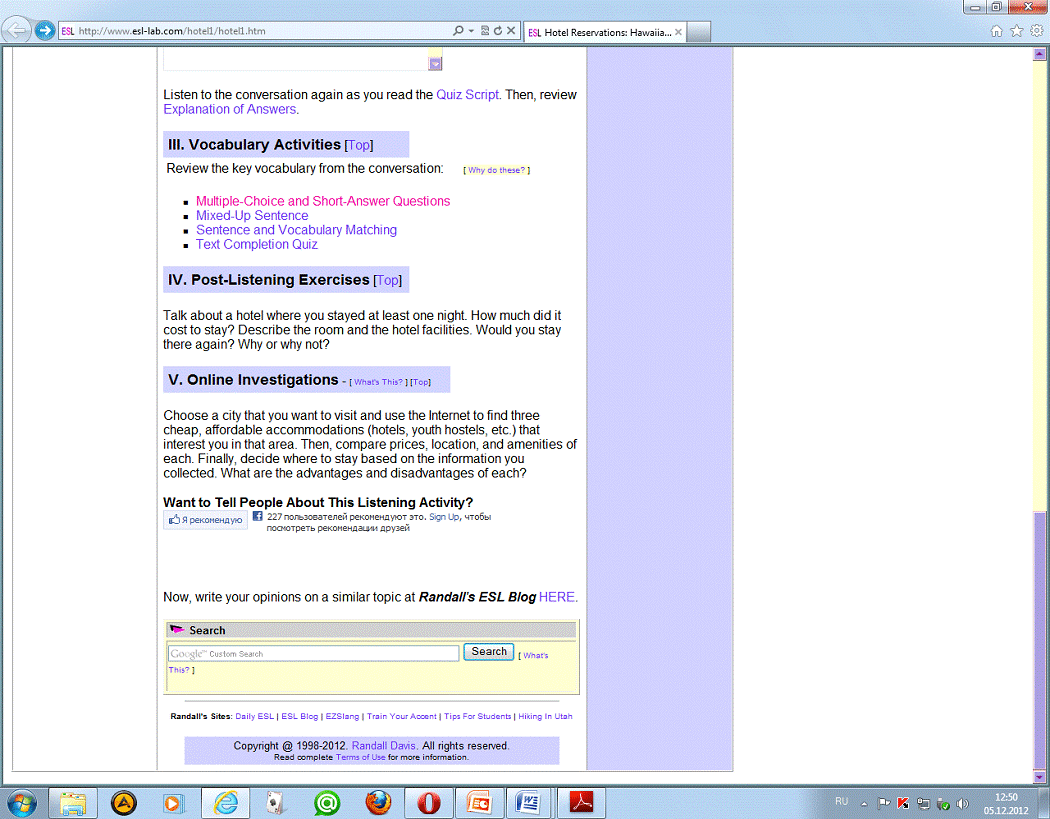1050x819 pixels.
Task: Launch Opera from the taskbar
Action: [x=430, y=802]
